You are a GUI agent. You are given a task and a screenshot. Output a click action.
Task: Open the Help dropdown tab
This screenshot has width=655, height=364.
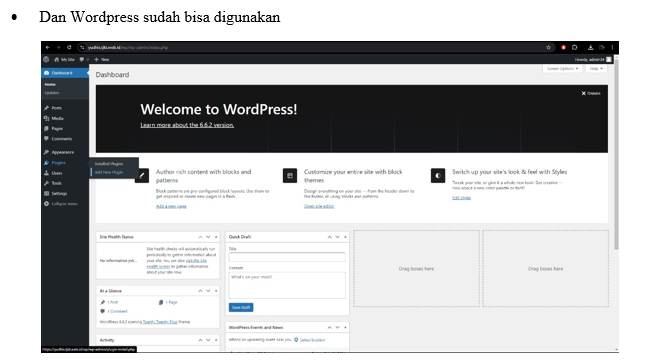point(596,69)
